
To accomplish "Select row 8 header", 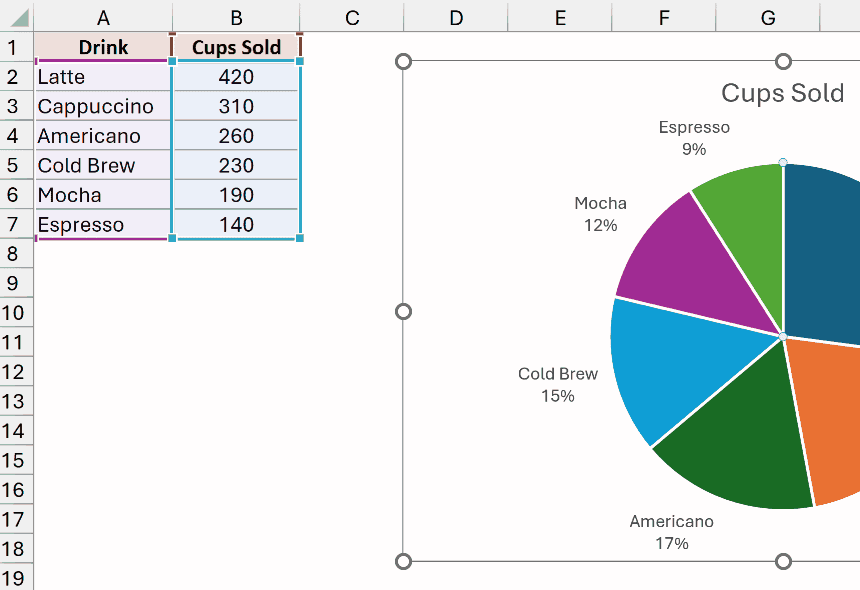I will [16, 254].
